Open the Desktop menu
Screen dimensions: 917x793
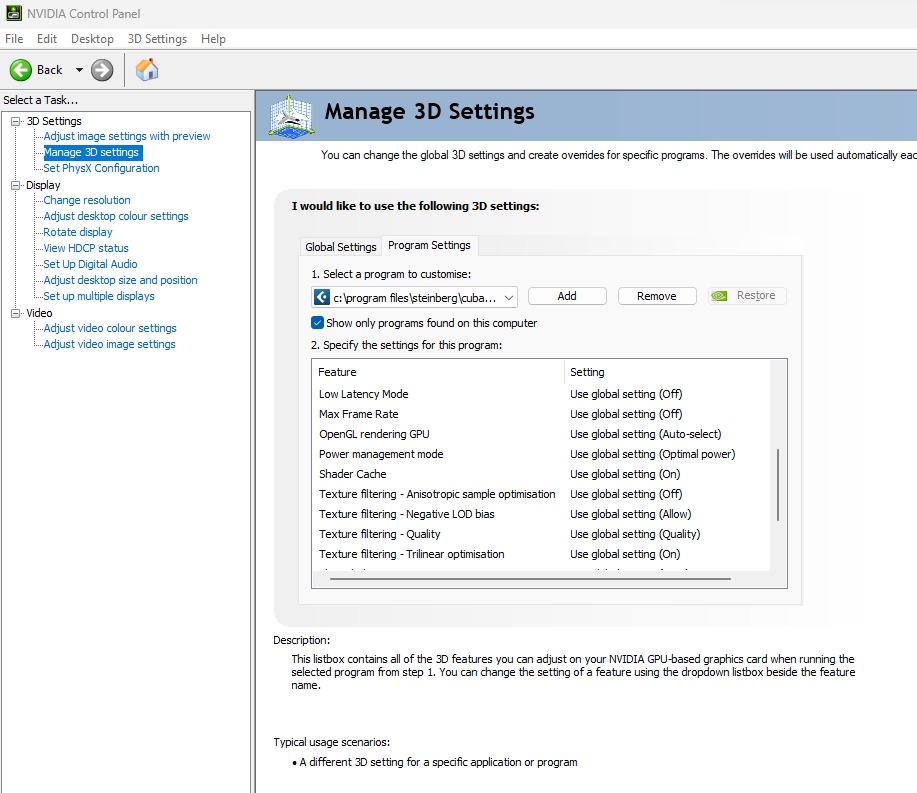click(x=92, y=39)
